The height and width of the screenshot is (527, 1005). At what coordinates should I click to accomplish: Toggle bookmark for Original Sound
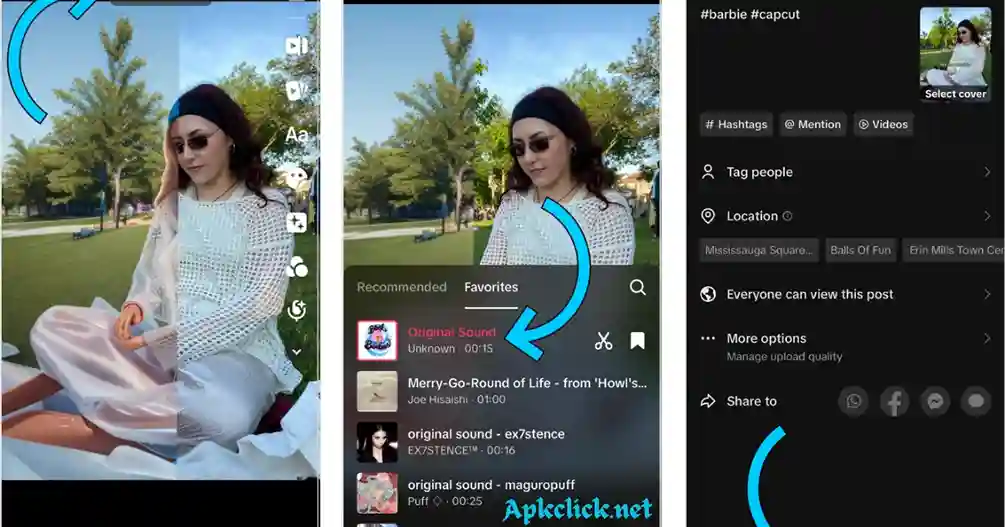point(637,341)
